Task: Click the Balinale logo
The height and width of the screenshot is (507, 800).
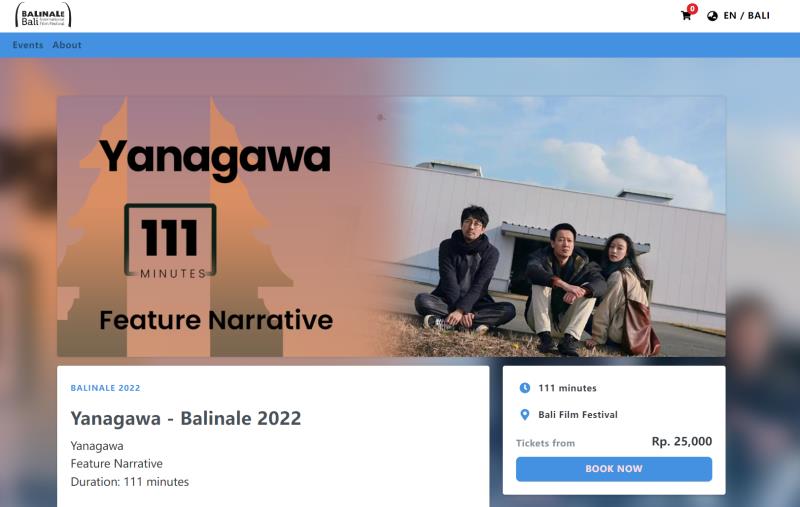Action: coord(43,15)
